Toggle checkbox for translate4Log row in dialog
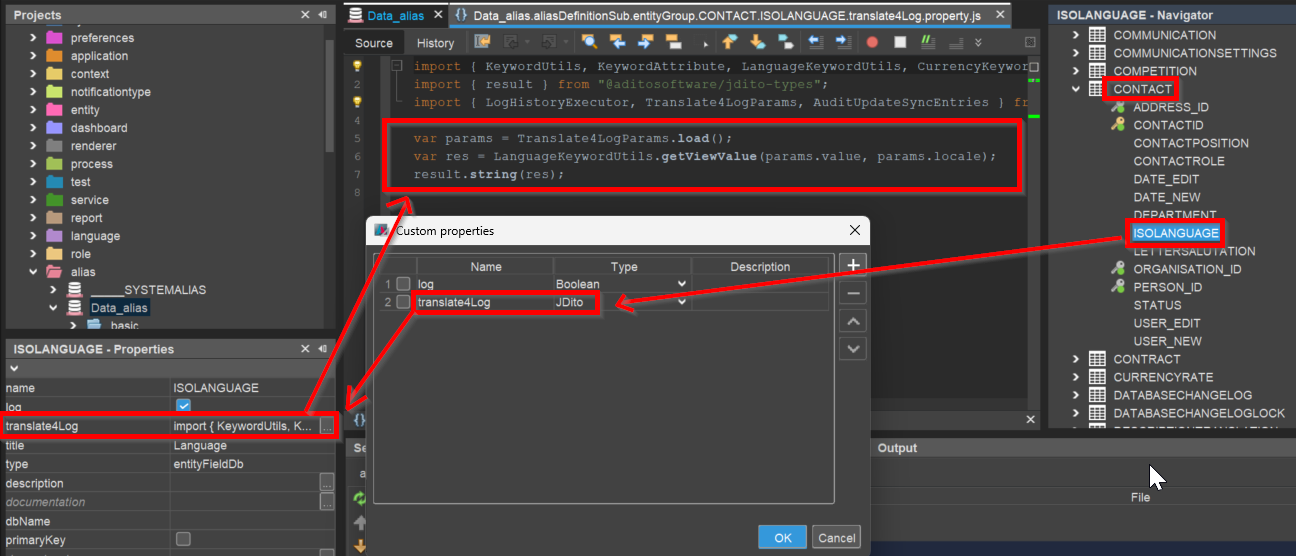1296x556 pixels. [x=403, y=302]
